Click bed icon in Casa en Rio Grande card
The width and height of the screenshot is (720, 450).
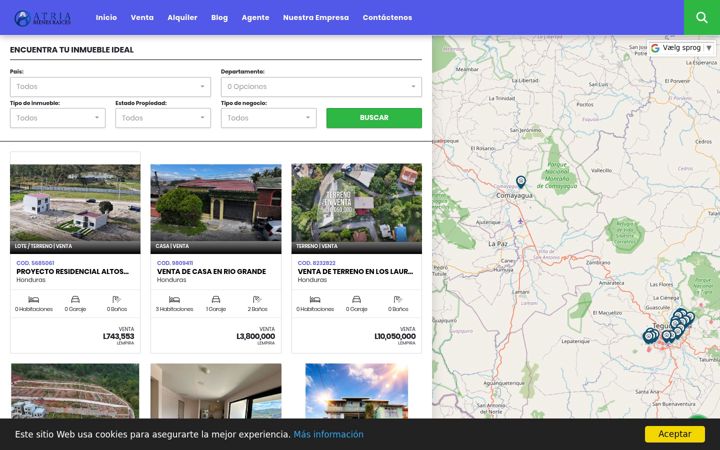pos(174,299)
